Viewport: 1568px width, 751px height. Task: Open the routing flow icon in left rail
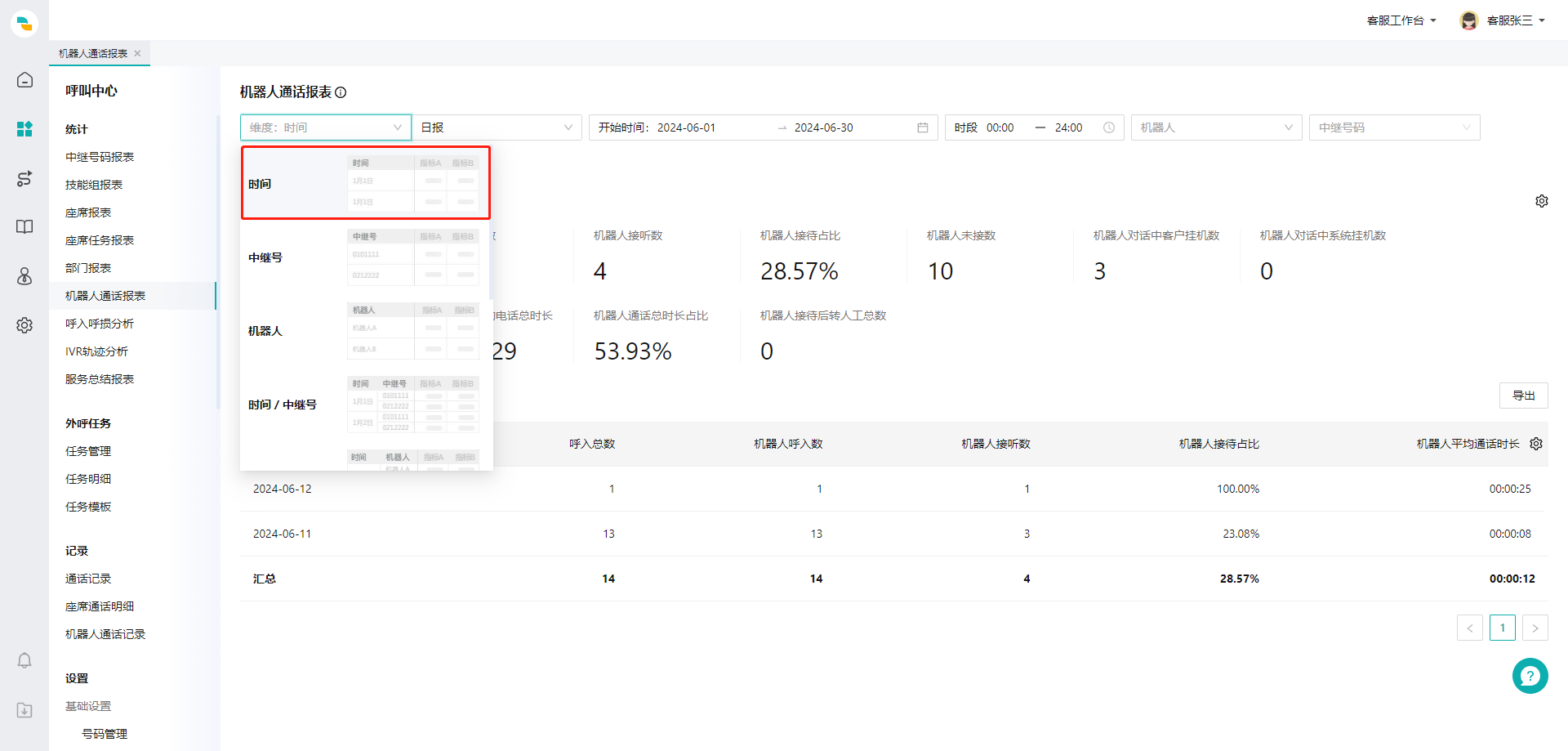tap(24, 178)
